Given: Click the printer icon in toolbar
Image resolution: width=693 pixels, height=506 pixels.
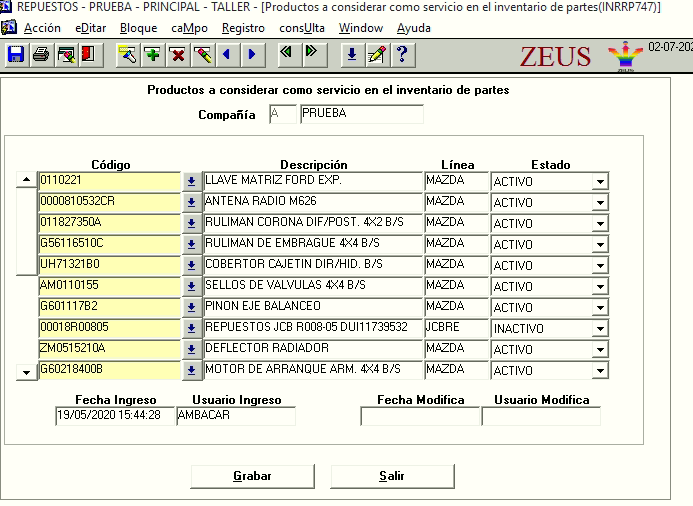Looking at the screenshot, I should click(41, 55).
